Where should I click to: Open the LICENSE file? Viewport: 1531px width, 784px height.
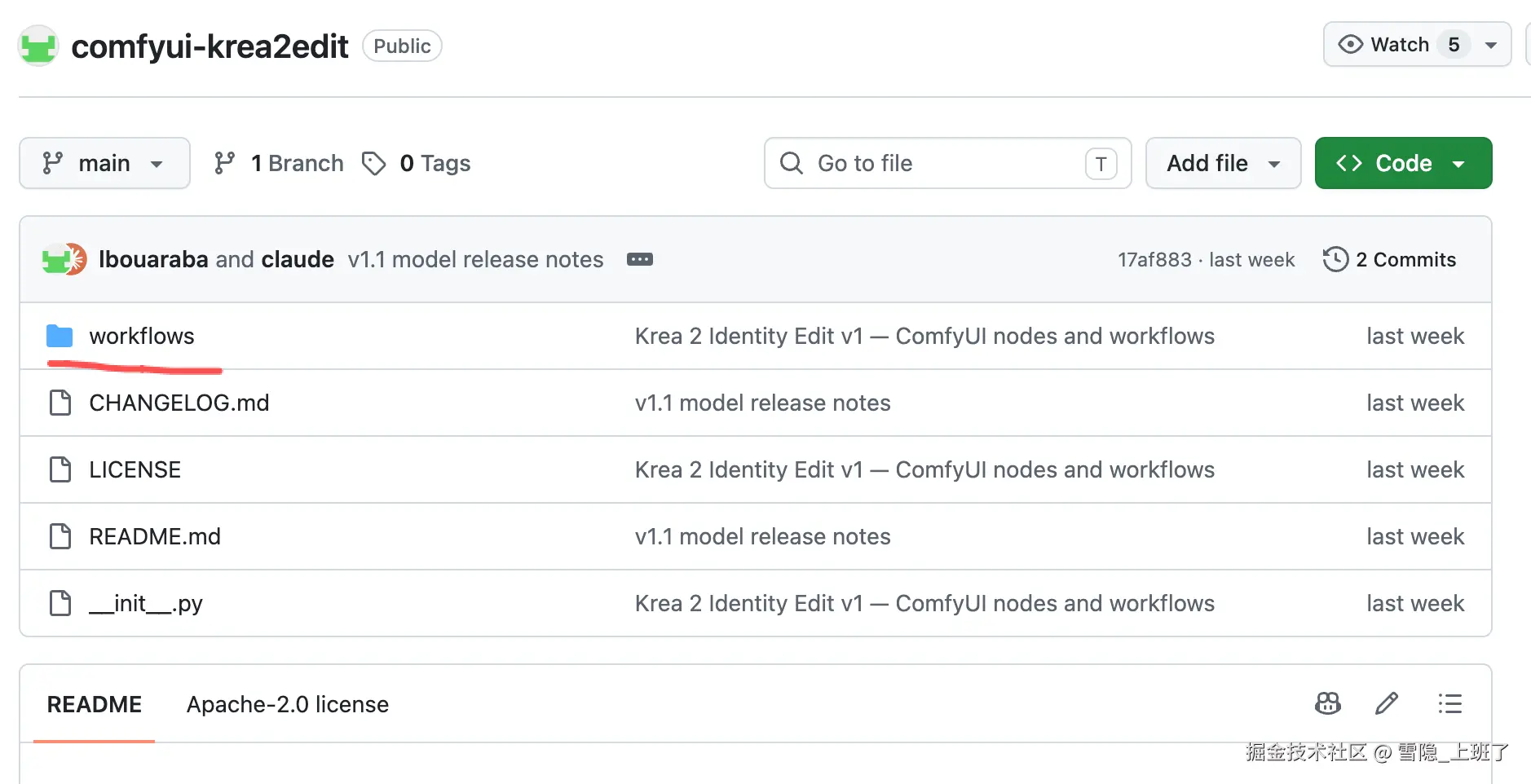coord(135,469)
